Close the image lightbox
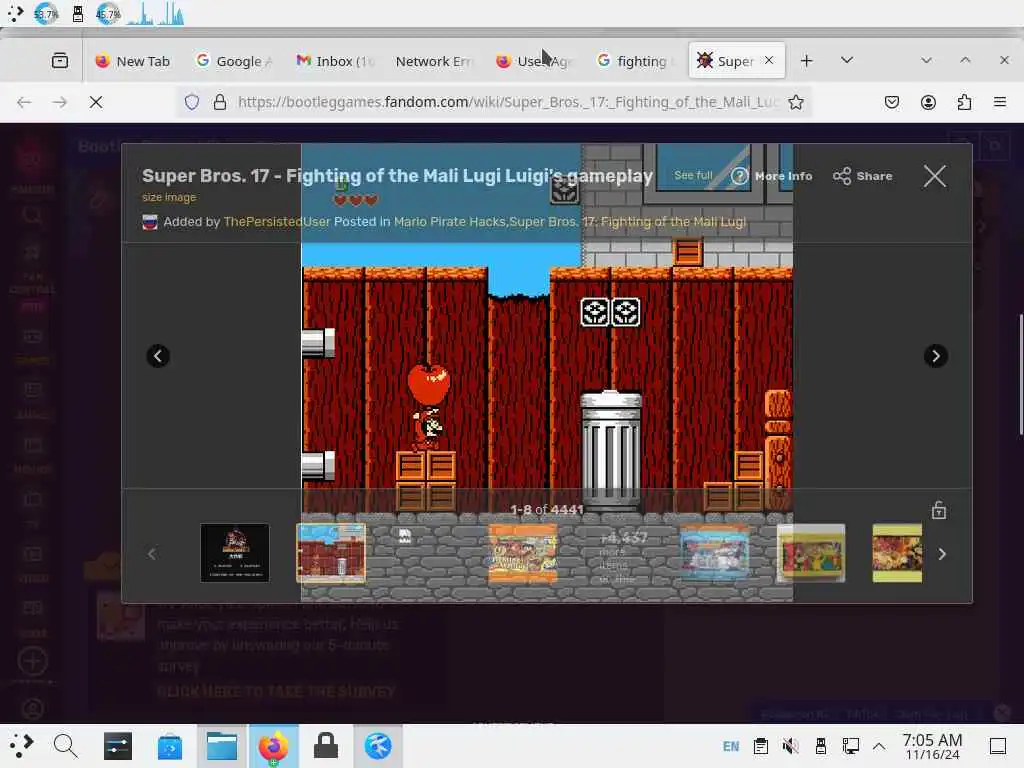 tap(935, 176)
